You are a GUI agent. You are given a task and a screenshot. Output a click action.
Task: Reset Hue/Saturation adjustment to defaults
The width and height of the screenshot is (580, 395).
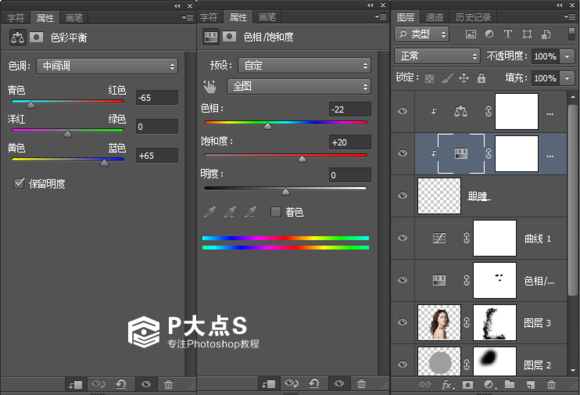pyautogui.click(x=314, y=384)
